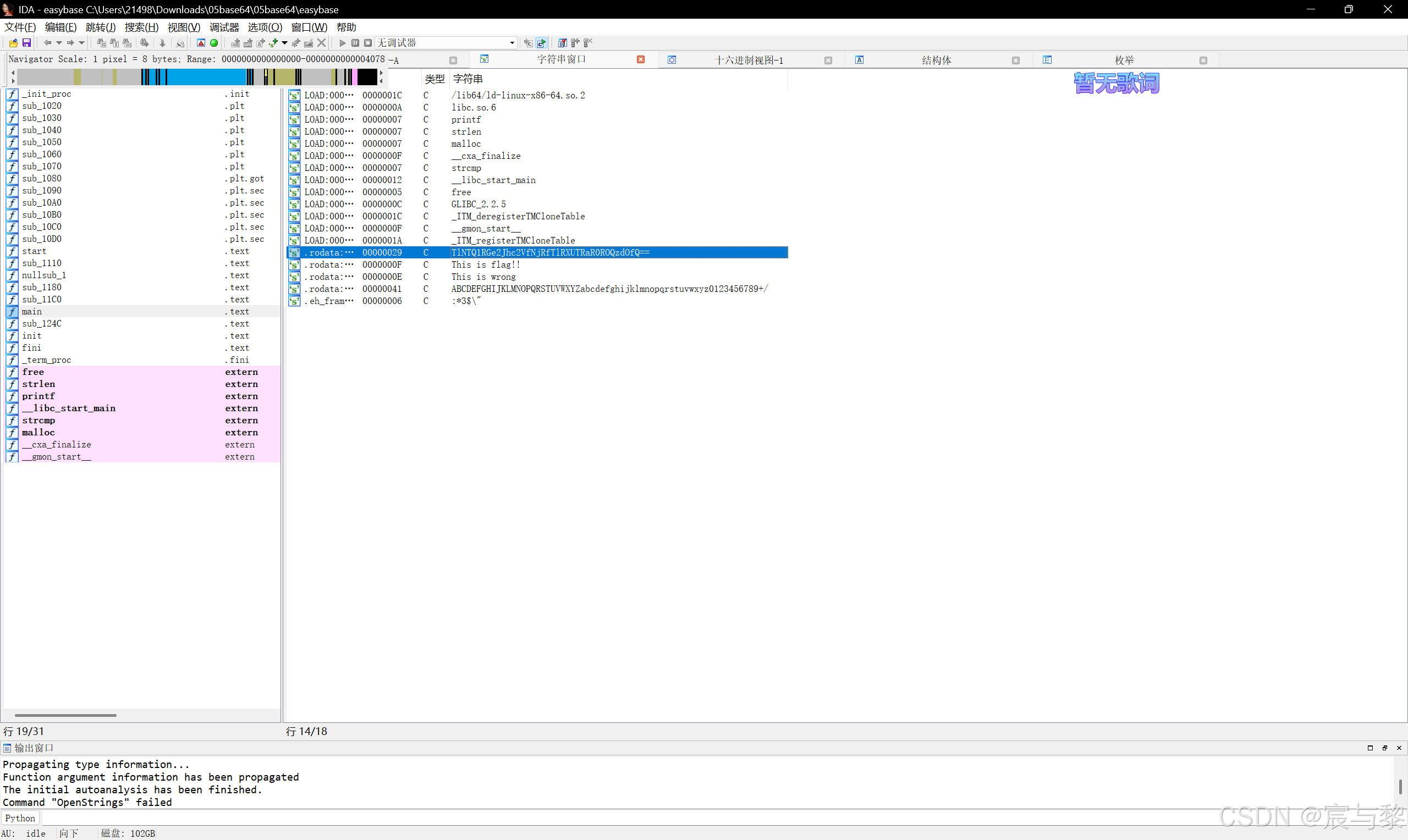The height and width of the screenshot is (840, 1408).
Task: Expand the back navigation history dropdown arrow
Action: (59, 43)
